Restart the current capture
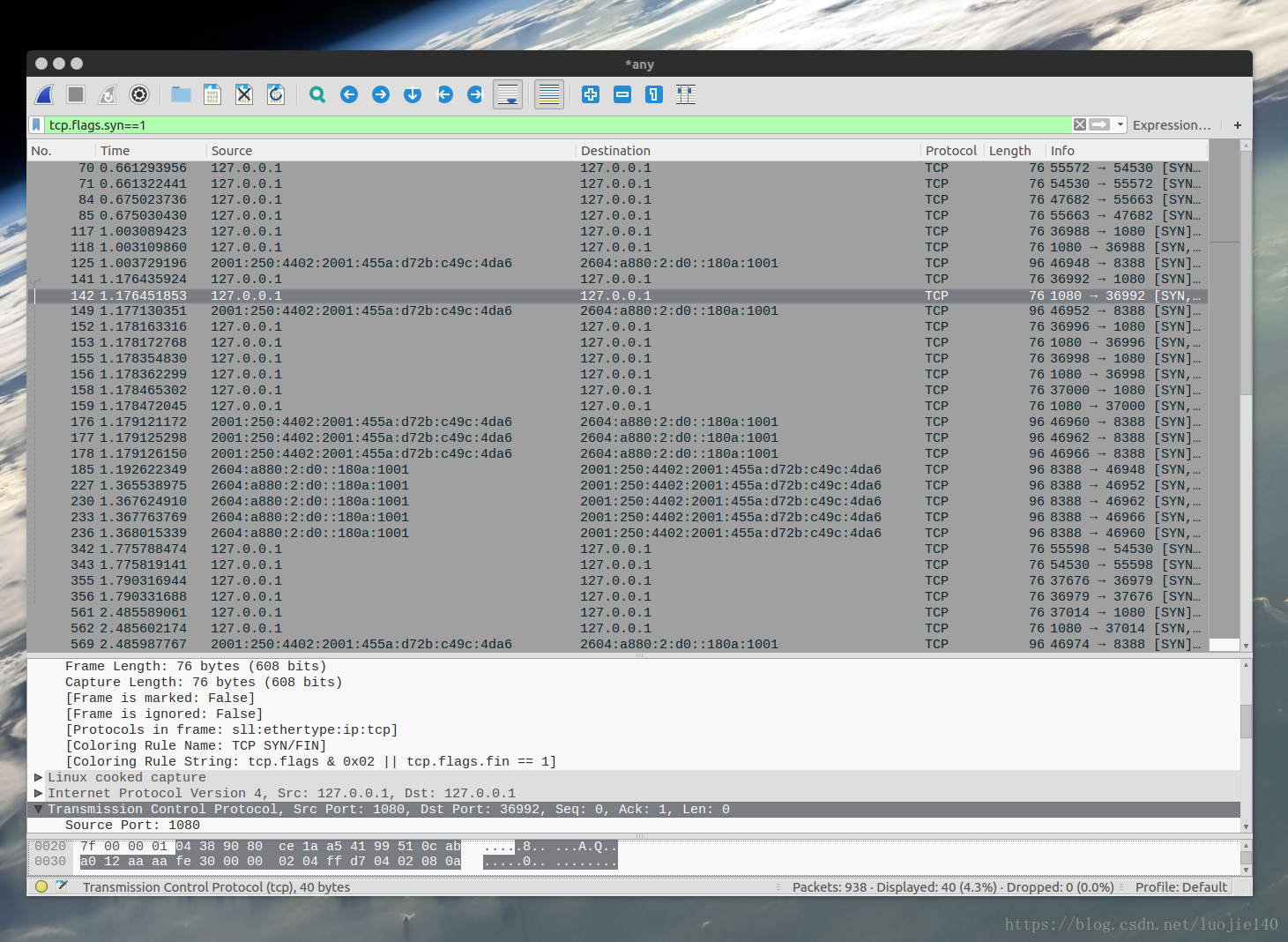The image size is (1288, 942). point(108,94)
